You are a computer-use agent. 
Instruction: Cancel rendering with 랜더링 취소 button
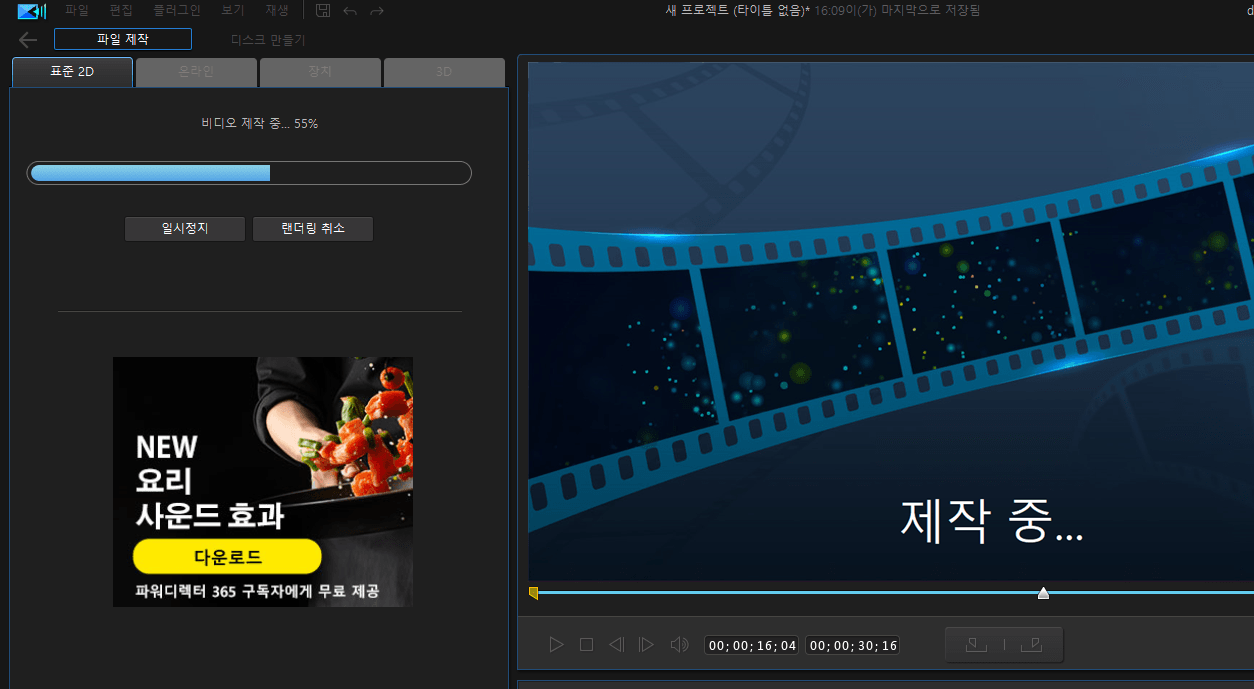click(x=313, y=228)
